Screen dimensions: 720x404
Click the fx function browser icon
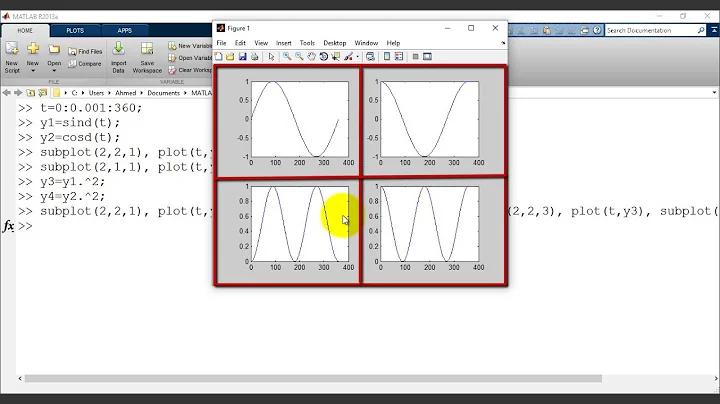coord(8,226)
